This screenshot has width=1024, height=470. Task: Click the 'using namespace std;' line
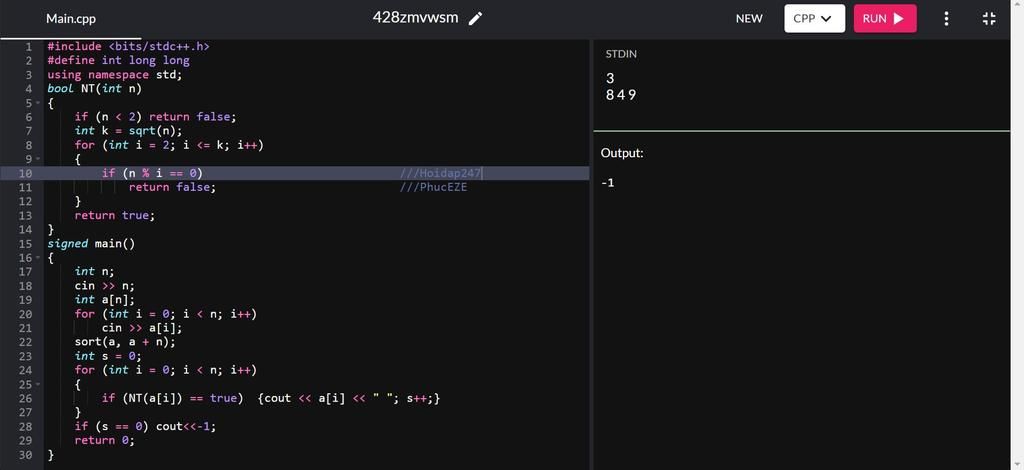(x=115, y=74)
